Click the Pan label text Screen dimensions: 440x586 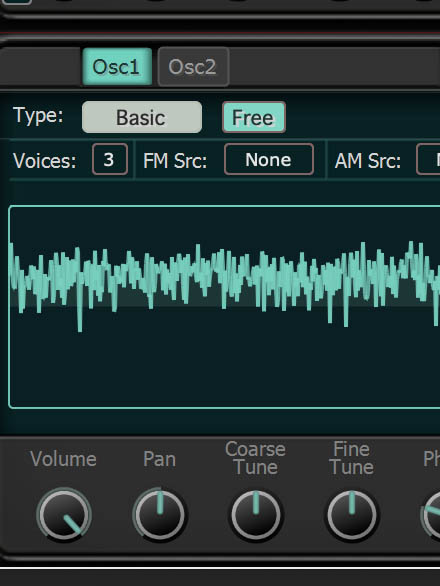point(160,459)
